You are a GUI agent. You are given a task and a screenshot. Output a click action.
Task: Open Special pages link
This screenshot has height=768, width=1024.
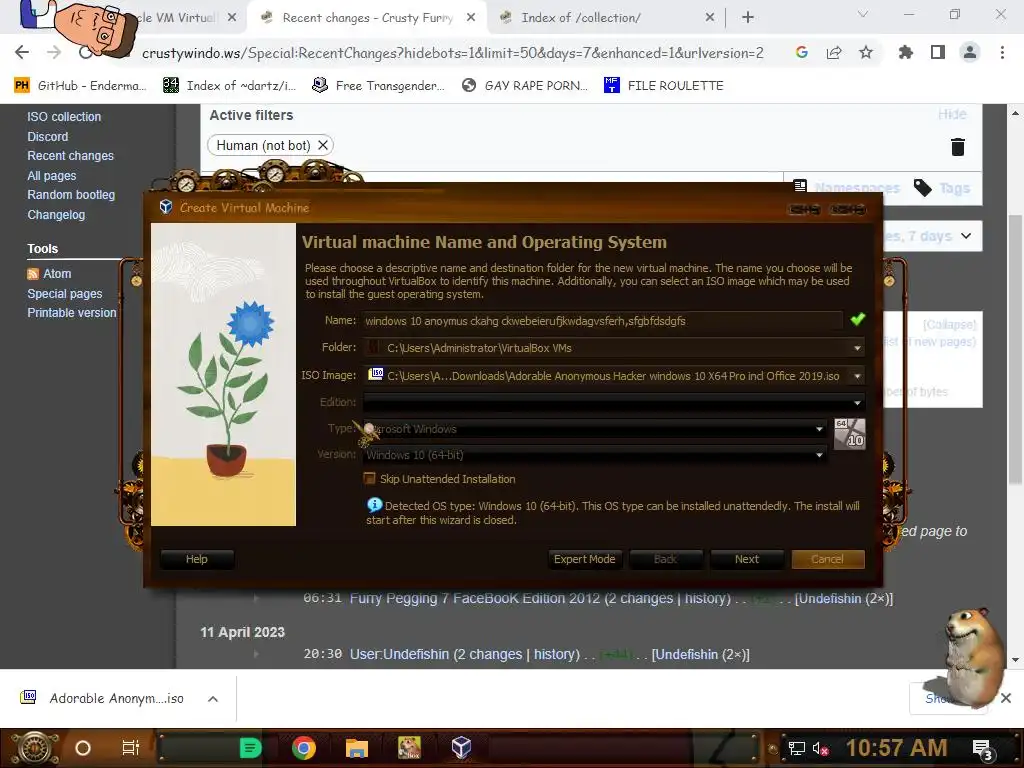pos(65,293)
